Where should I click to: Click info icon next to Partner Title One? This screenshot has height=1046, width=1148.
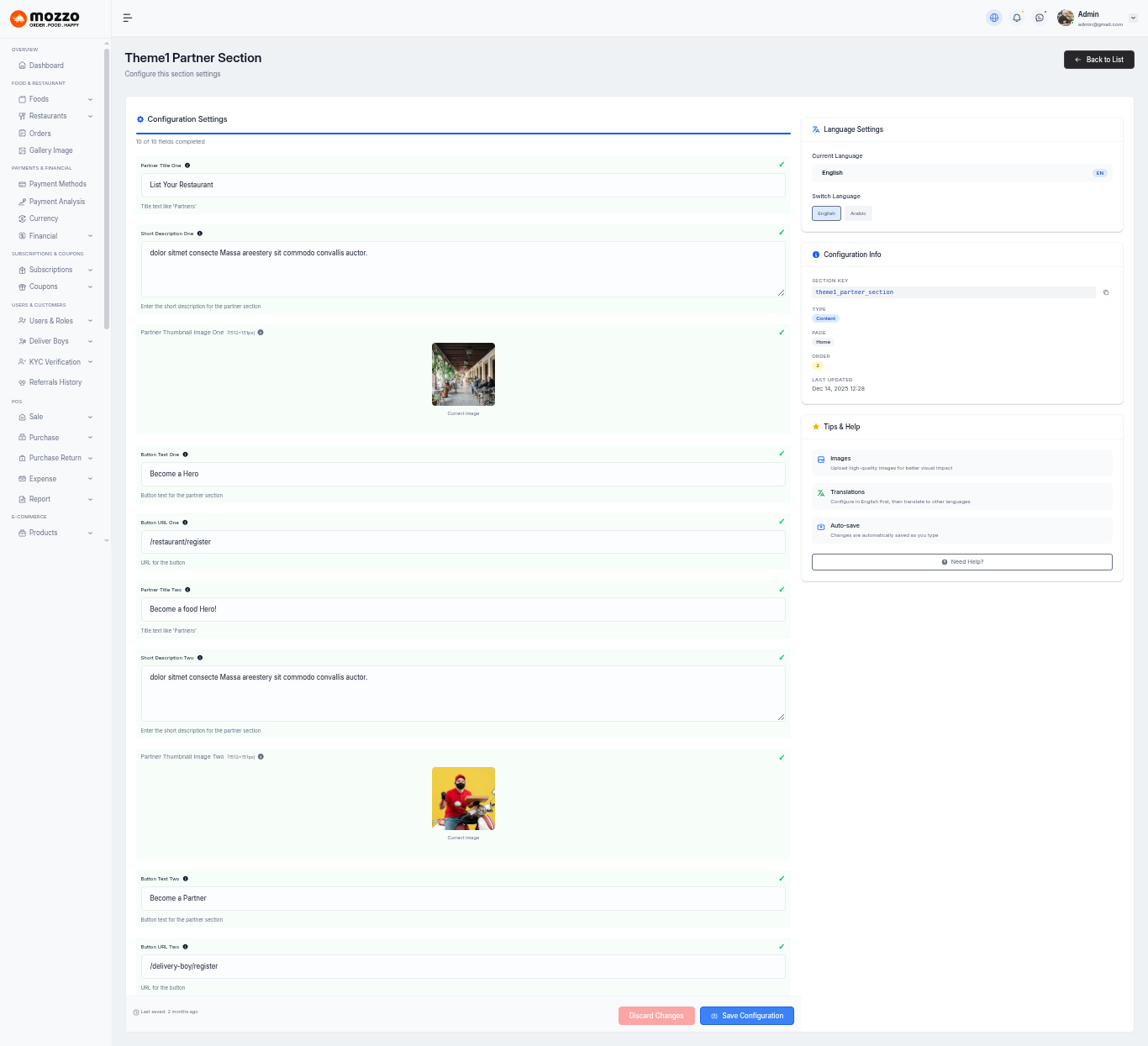pos(187,166)
